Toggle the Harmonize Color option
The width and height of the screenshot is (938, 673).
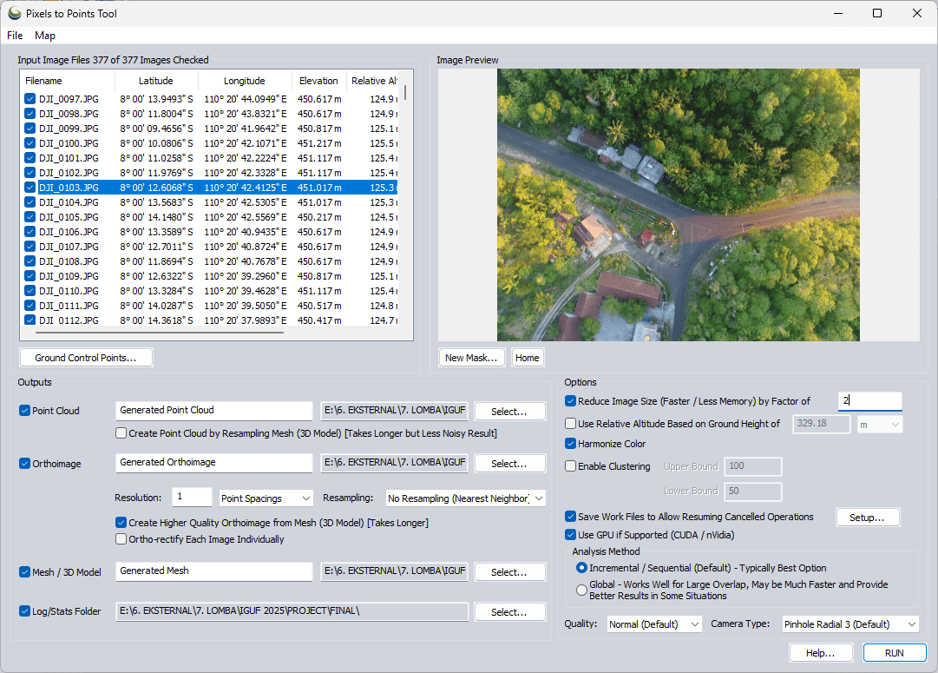tap(571, 443)
